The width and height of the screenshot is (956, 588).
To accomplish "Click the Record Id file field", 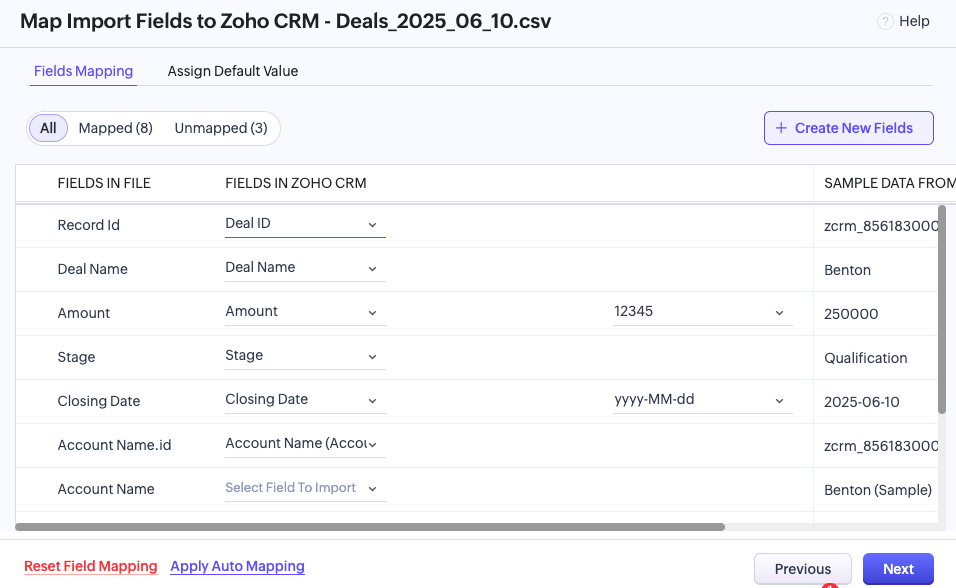I will [x=88, y=225].
